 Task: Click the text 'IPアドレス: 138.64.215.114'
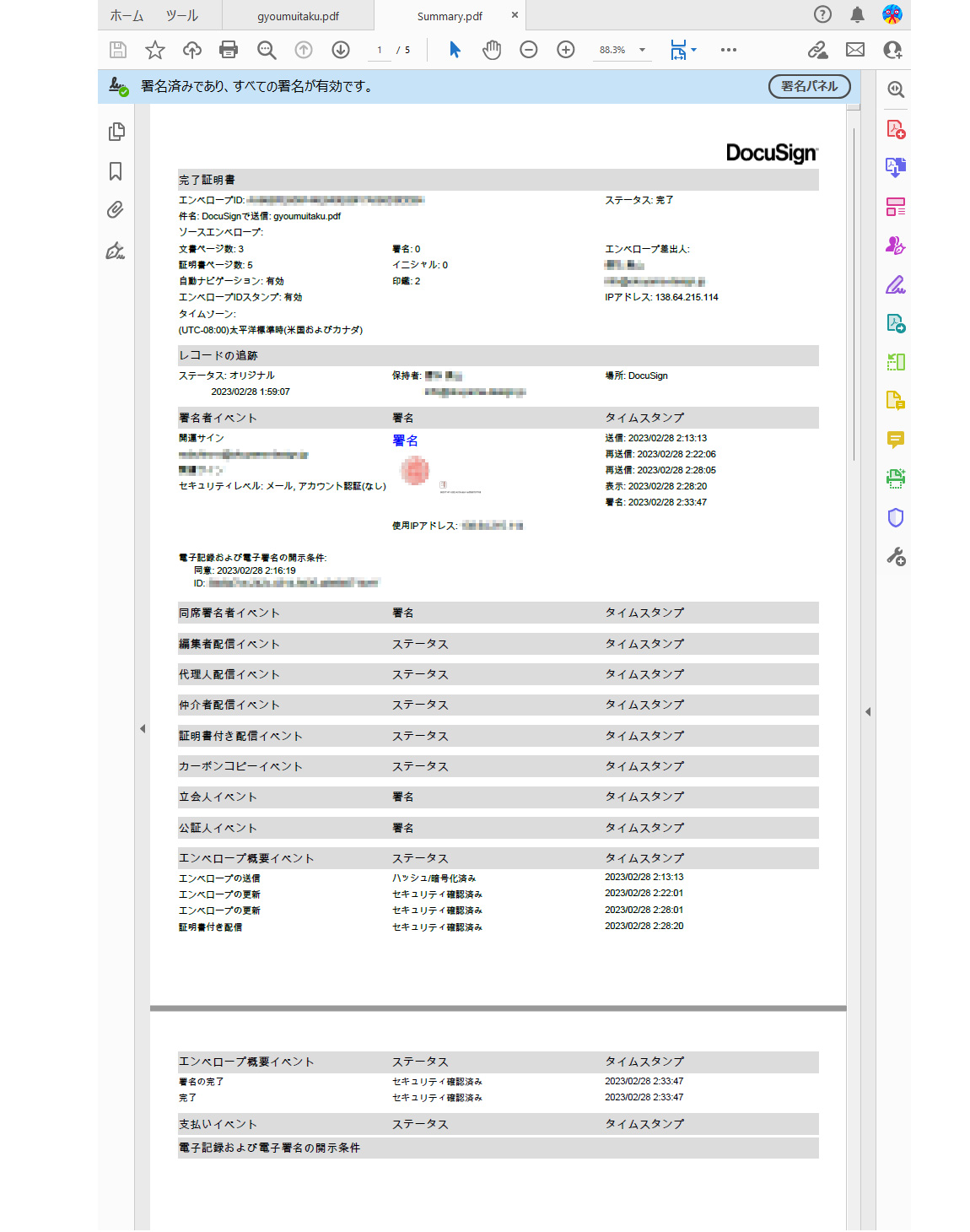click(x=662, y=297)
